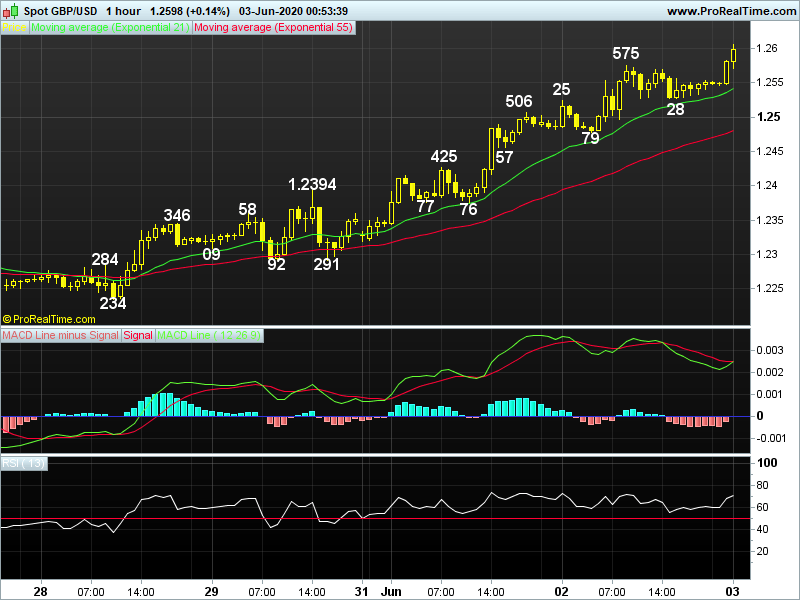
Task: Click the 234 low annotation on the chart
Action: (x=113, y=303)
